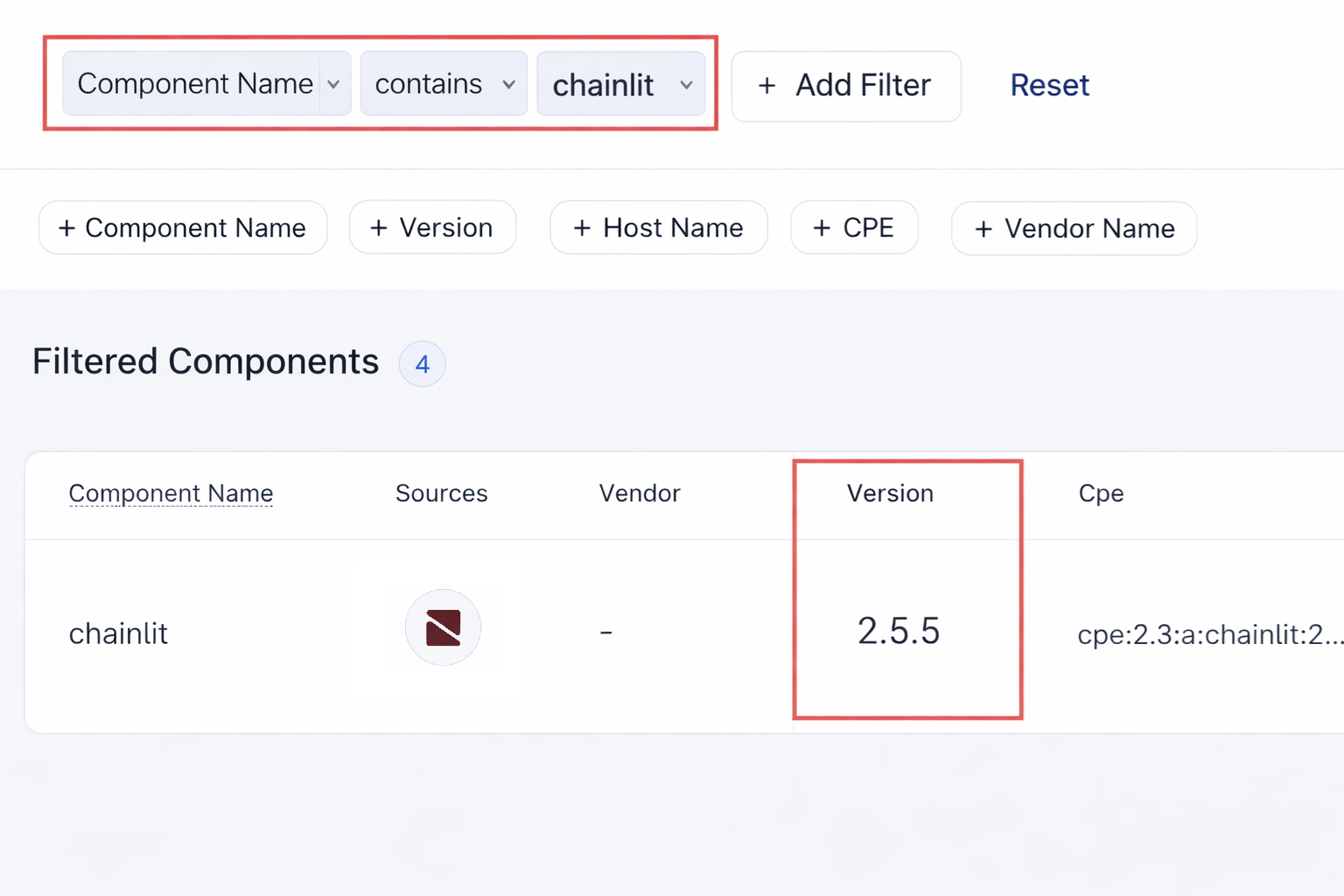The width and height of the screenshot is (1344, 896).
Task: Add a Host Name quick filter chip
Action: 659,227
